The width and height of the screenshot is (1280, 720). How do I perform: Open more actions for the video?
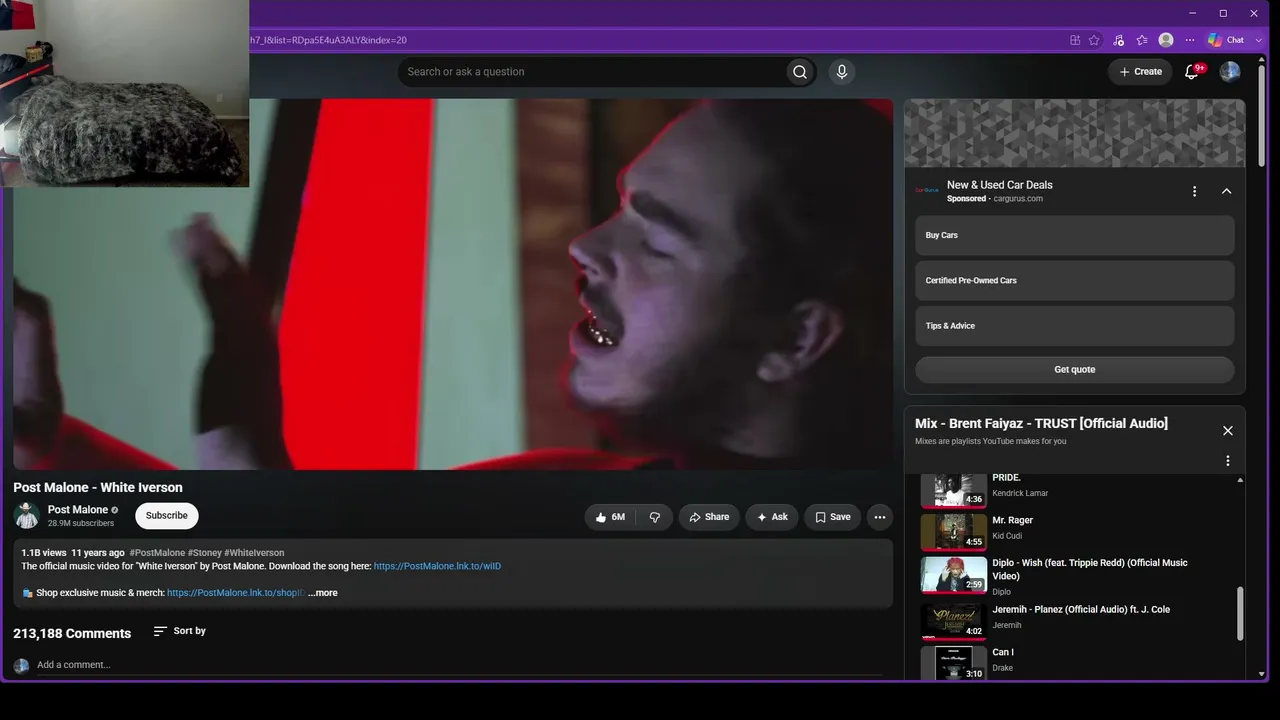click(880, 517)
